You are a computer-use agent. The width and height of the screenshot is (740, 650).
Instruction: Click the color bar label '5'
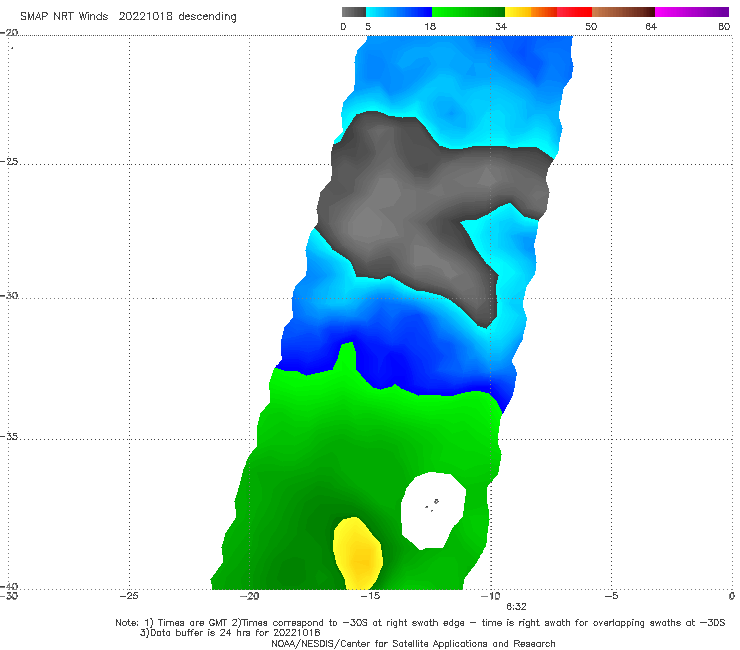click(x=368, y=27)
